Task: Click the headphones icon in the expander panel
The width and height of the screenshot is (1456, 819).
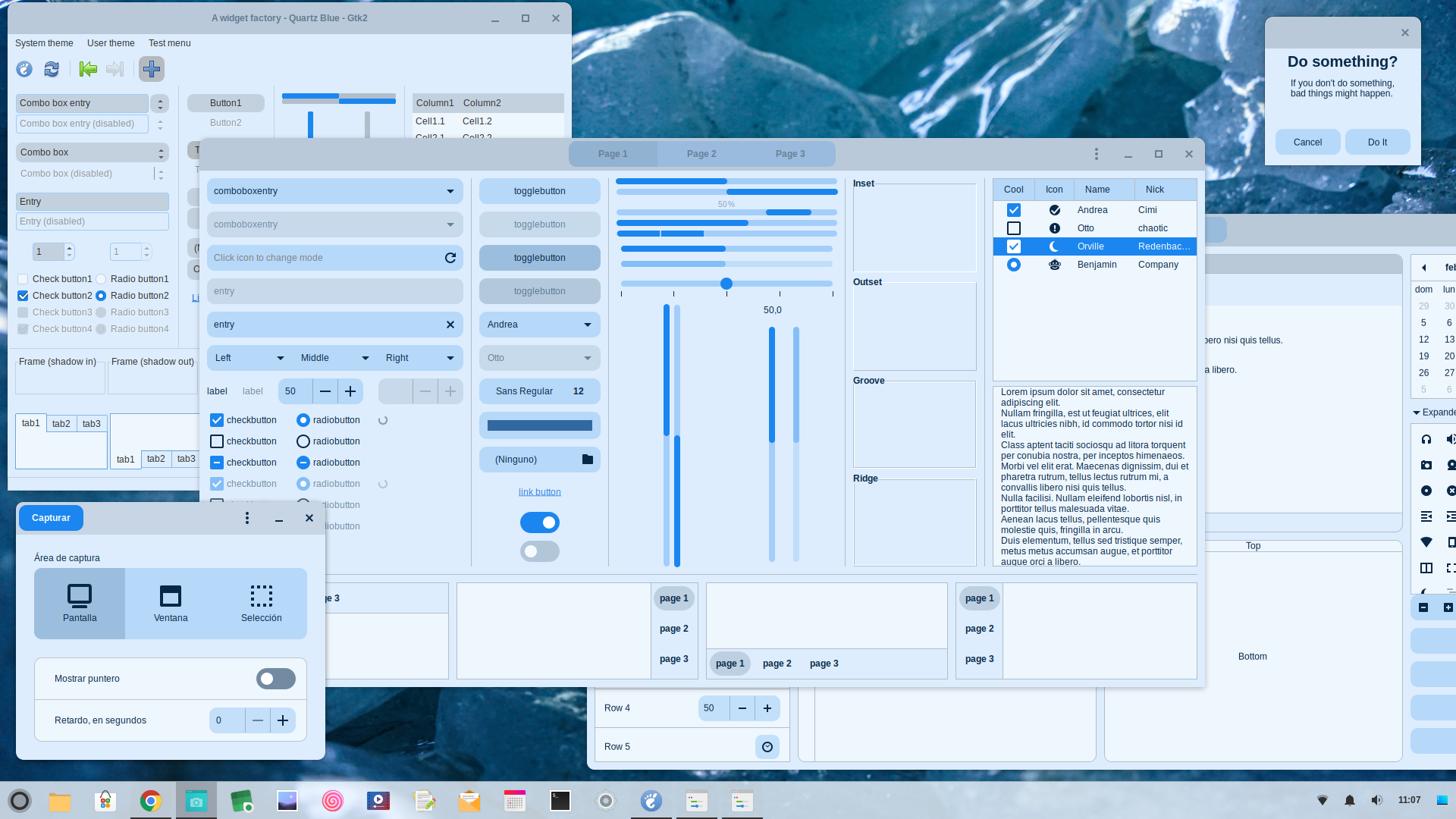Action: (1426, 439)
